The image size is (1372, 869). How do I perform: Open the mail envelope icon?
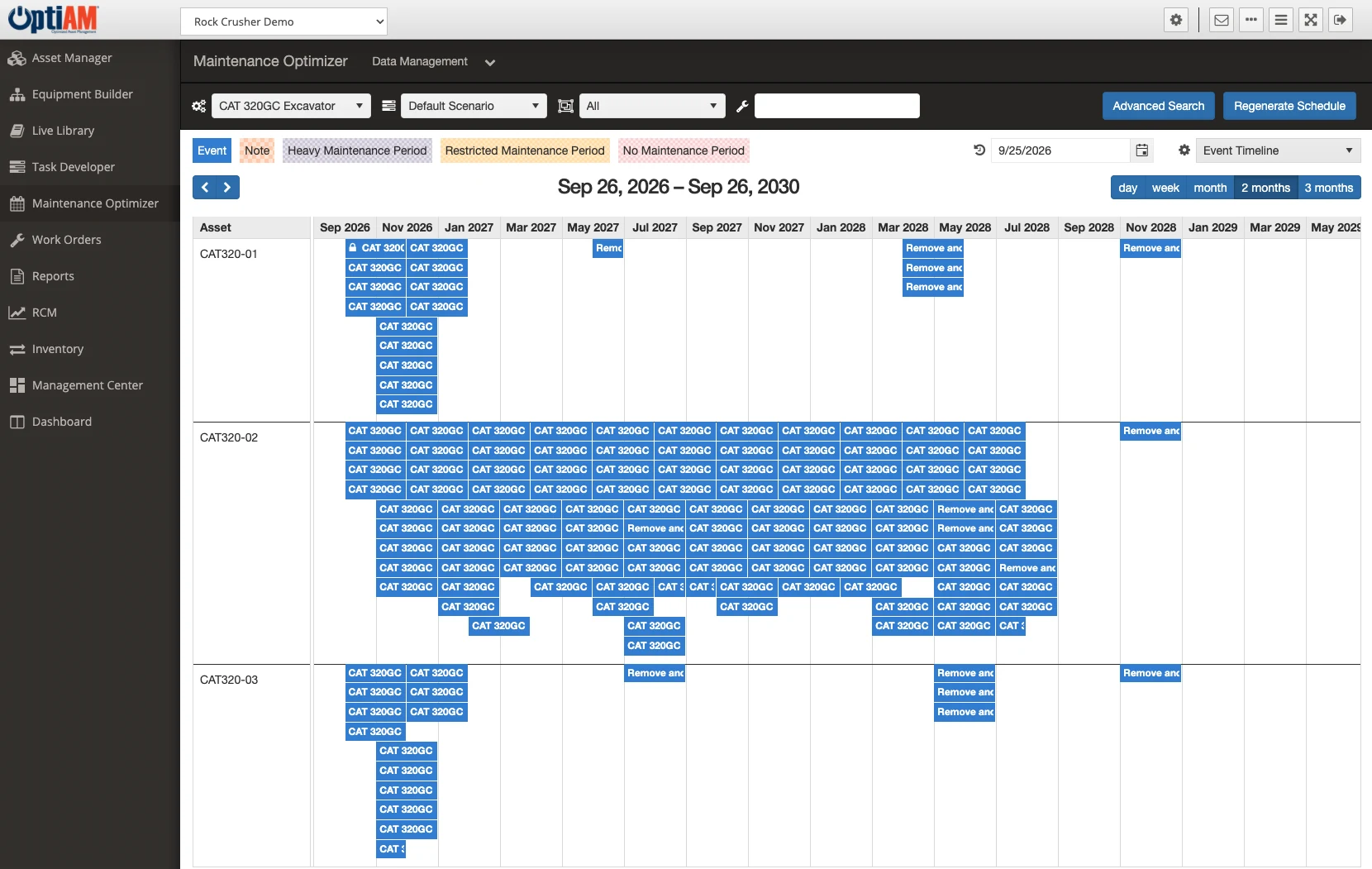coord(1222,20)
